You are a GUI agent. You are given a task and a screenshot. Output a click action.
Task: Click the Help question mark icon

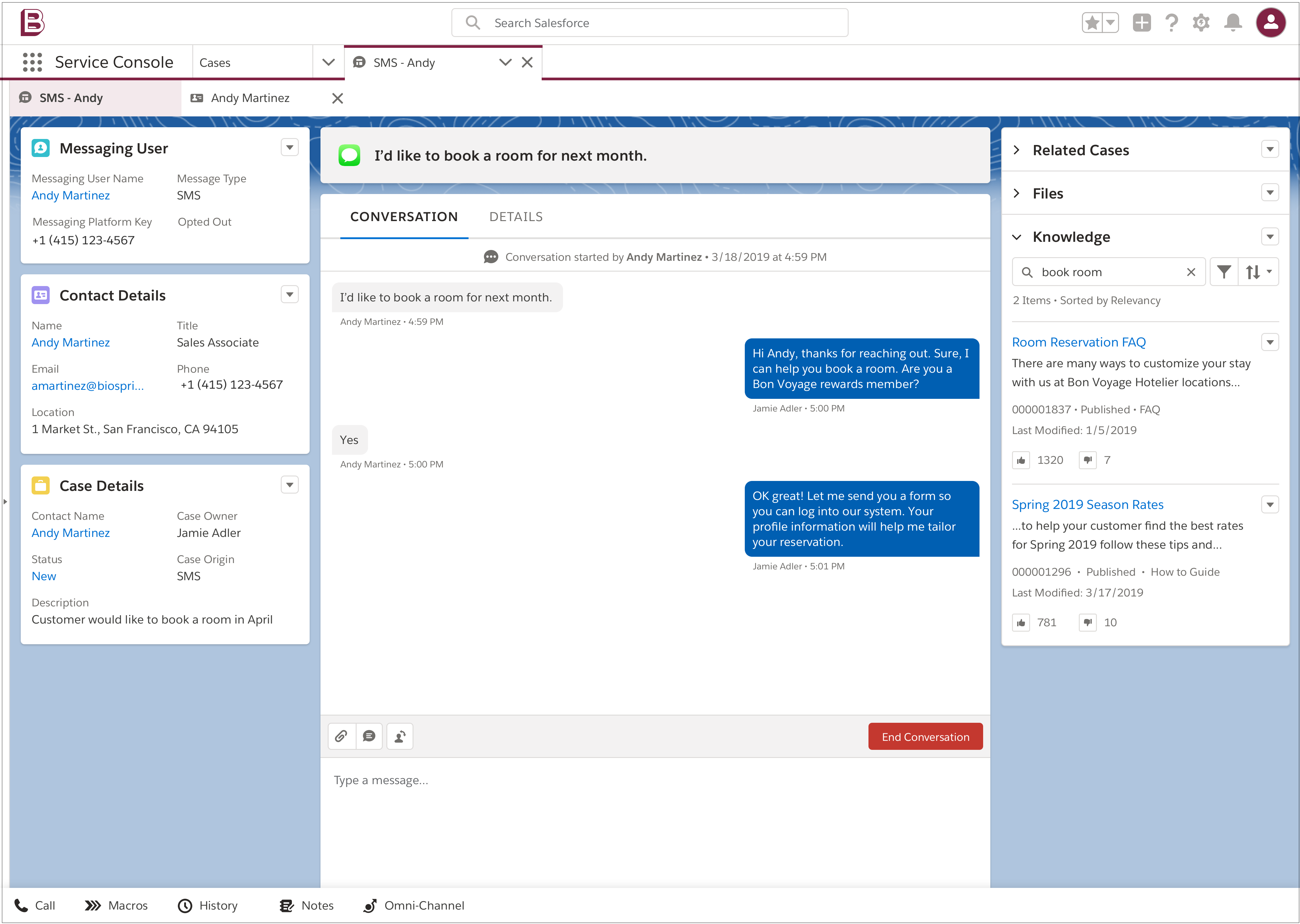tap(1172, 23)
